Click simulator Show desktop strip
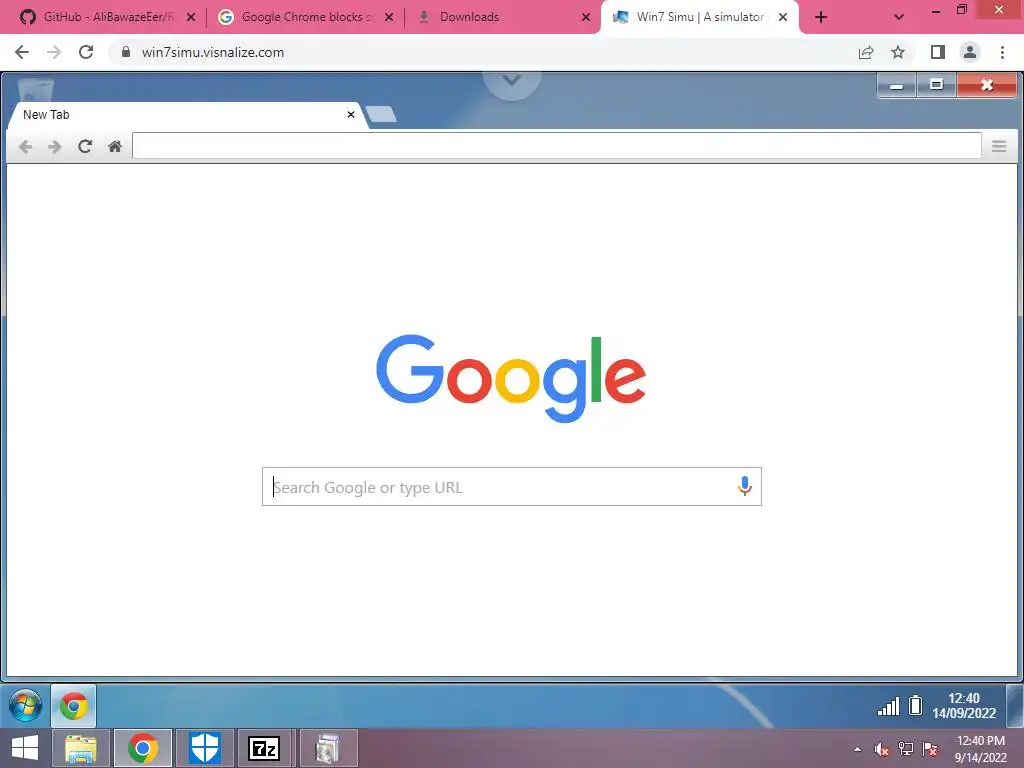Image resolution: width=1024 pixels, height=768 pixels. (x=1015, y=706)
